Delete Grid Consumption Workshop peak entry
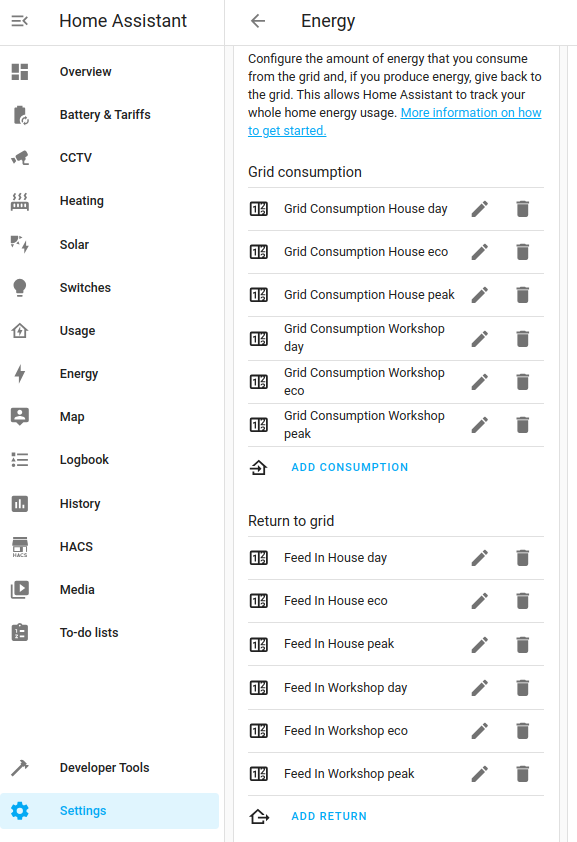The image size is (577, 842). click(x=523, y=425)
